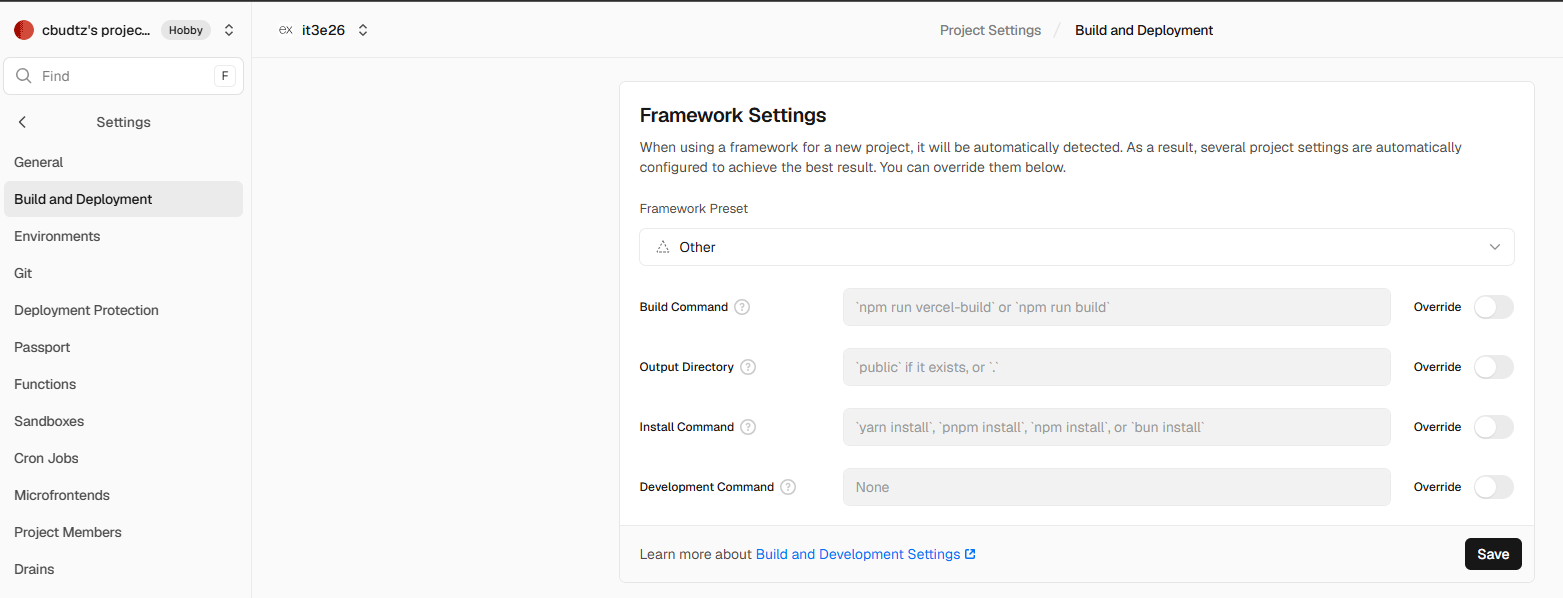The width and height of the screenshot is (1563, 598).
Task: Open General settings section
Action: coord(124,162)
